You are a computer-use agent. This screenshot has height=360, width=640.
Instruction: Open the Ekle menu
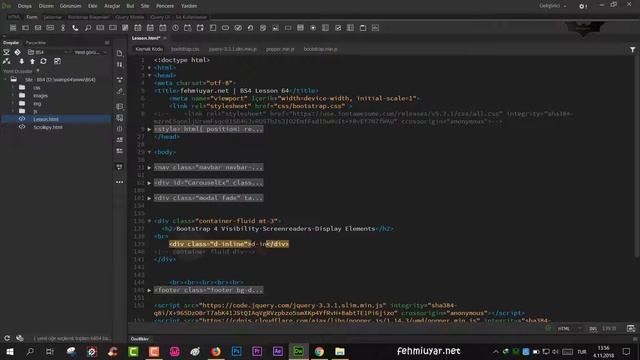(93, 6)
